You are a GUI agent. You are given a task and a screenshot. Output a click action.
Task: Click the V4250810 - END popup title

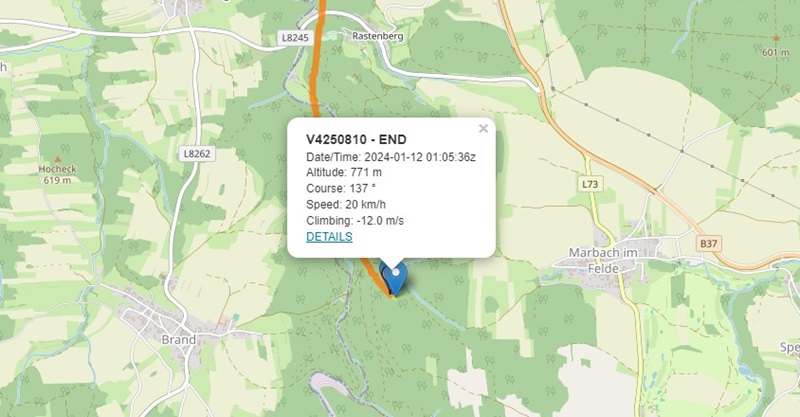356,139
